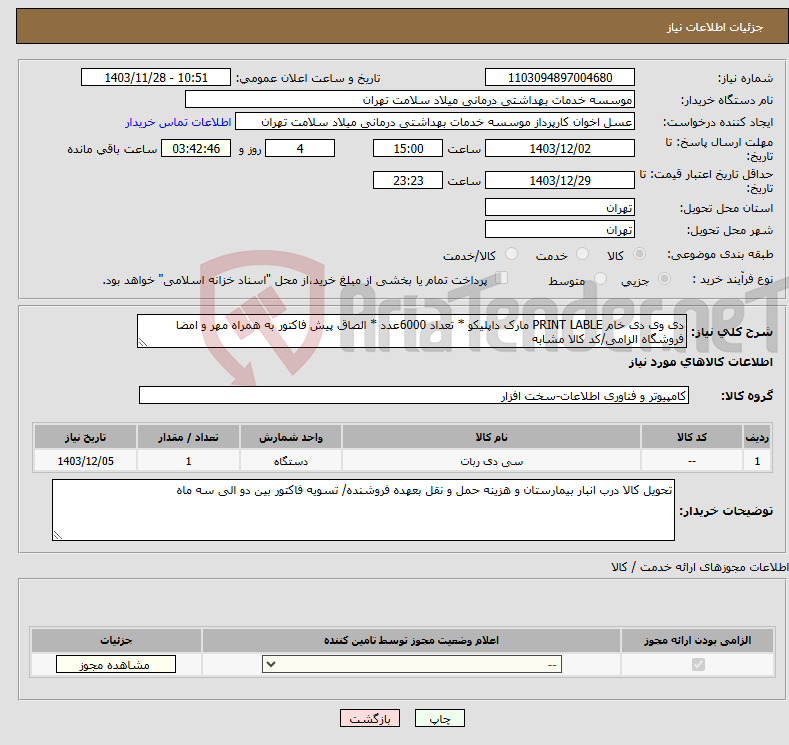This screenshot has height=745, width=789.
Task: Select the سی دی رایت item row cell
Action: point(491,461)
